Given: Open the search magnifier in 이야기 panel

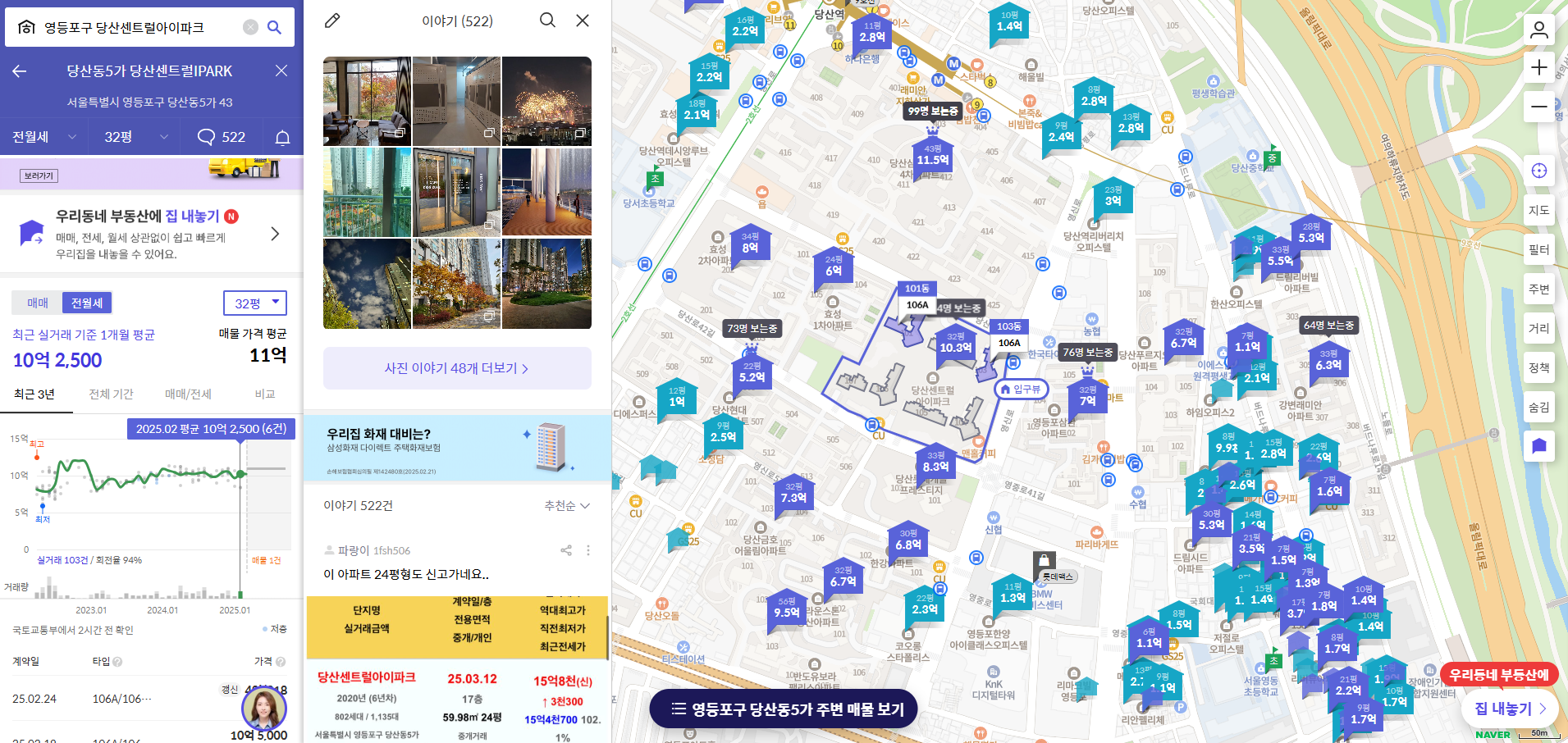Looking at the screenshot, I should tap(547, 21).
